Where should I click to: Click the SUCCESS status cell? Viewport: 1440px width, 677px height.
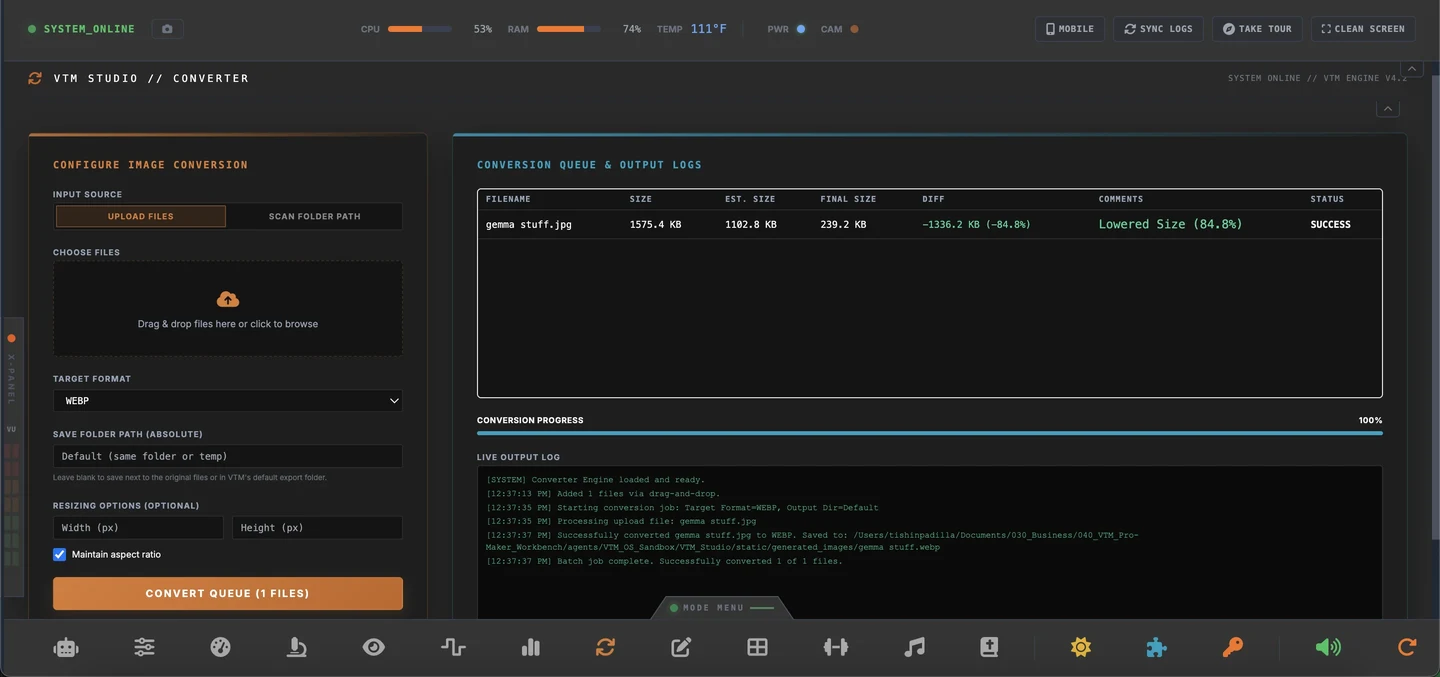[x=1331, y=224]
